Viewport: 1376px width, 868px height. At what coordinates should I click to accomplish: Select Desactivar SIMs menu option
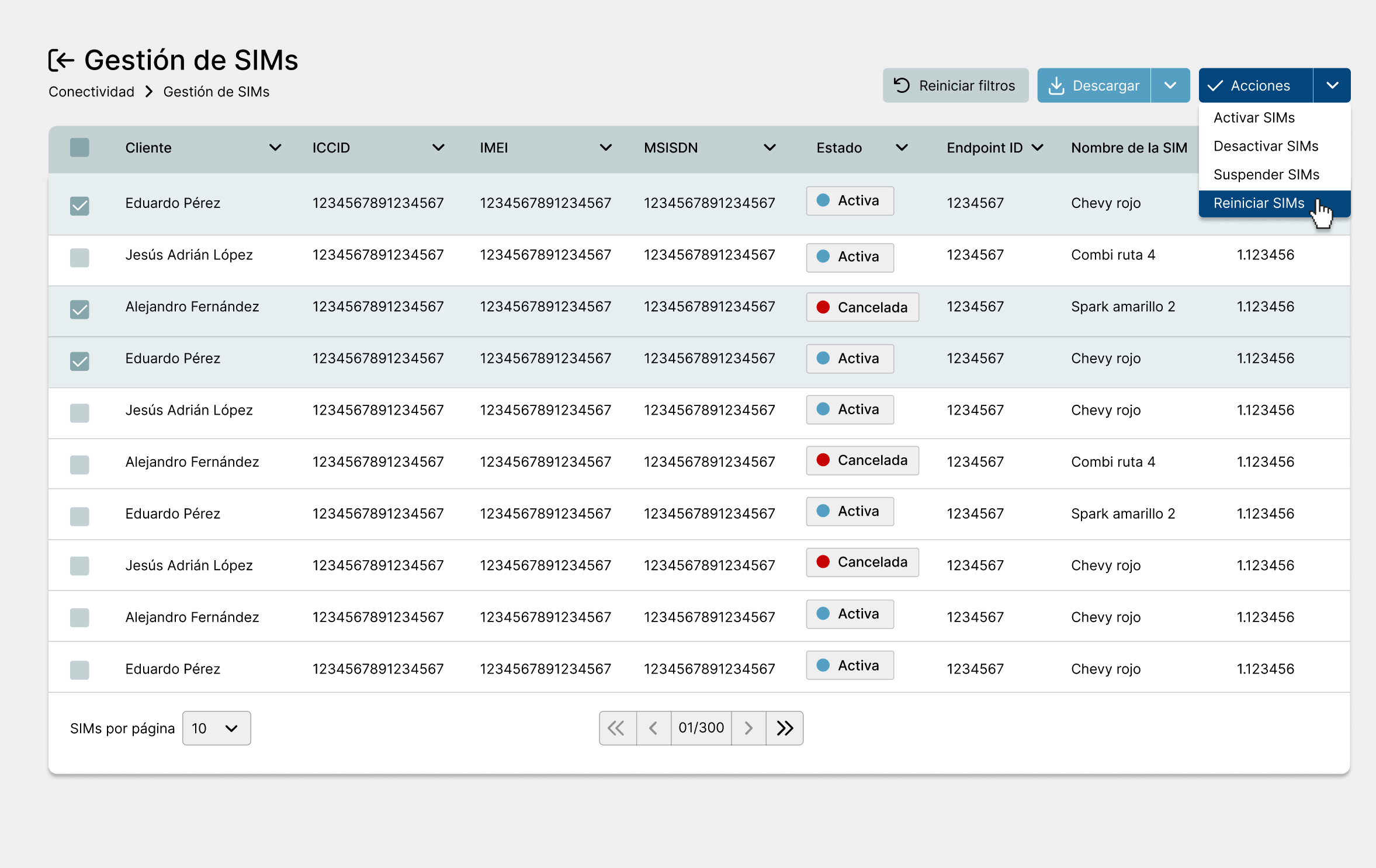[x=1266, y=146]
